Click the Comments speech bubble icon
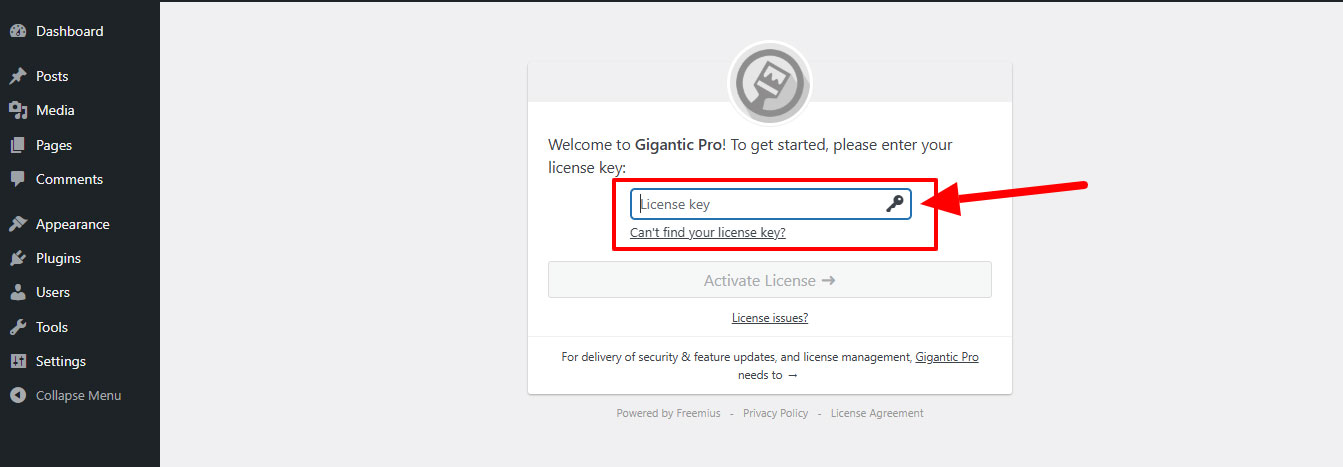Image resolution: width=1343 pixels, height=467 pixels. (17, 179)
